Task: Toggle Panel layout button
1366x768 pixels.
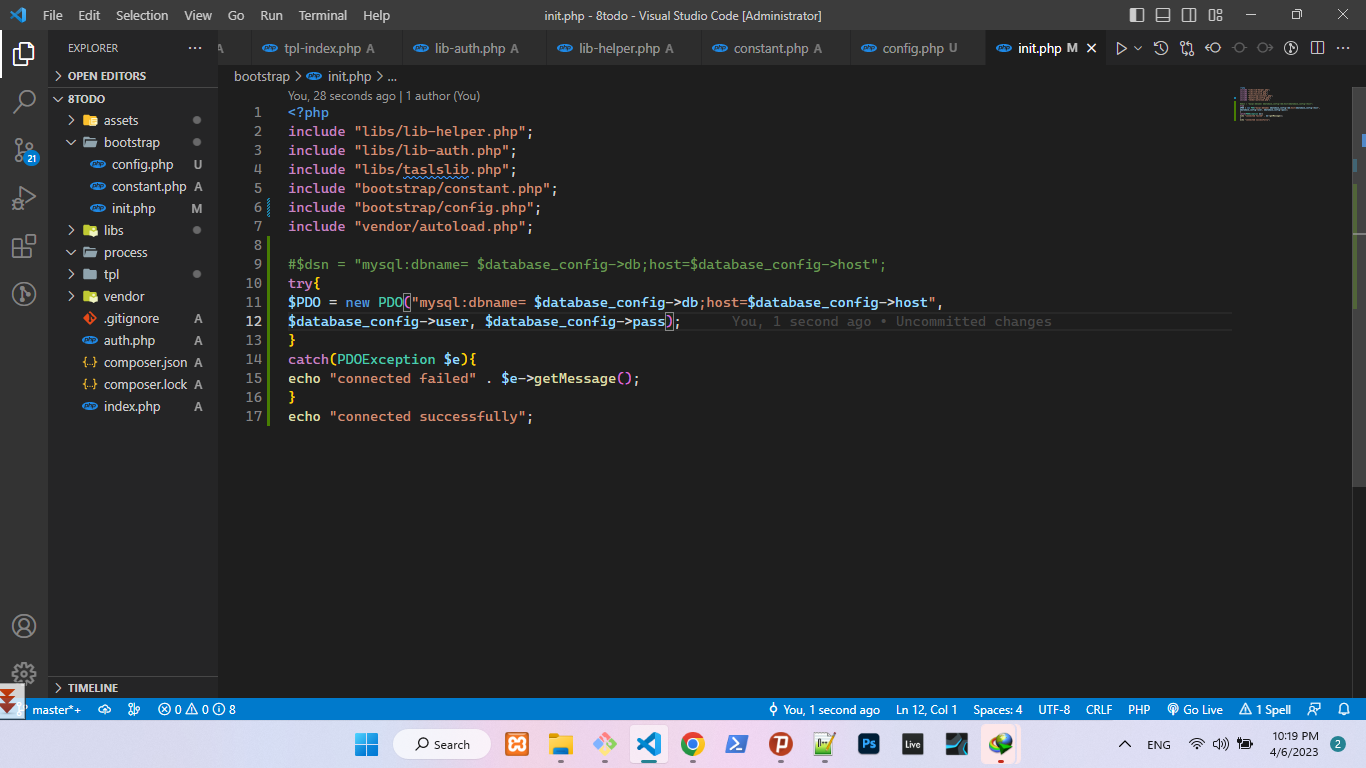Action: tap(1163, 15)
